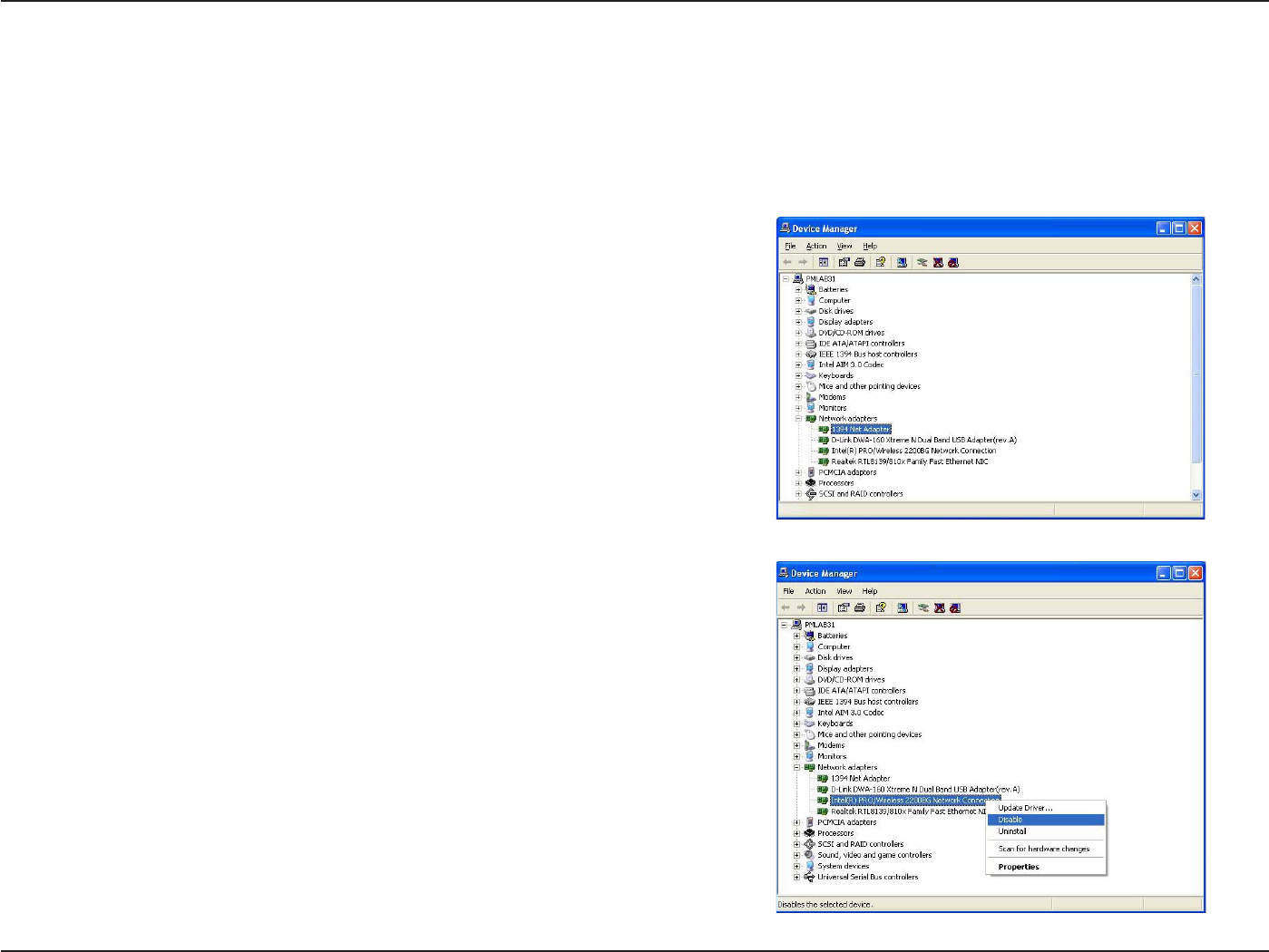Image resolution: width=1269 pixels, height=952 pixels.
Task: Open View menu in lower Device Manager window
Action: pos(844,591)
